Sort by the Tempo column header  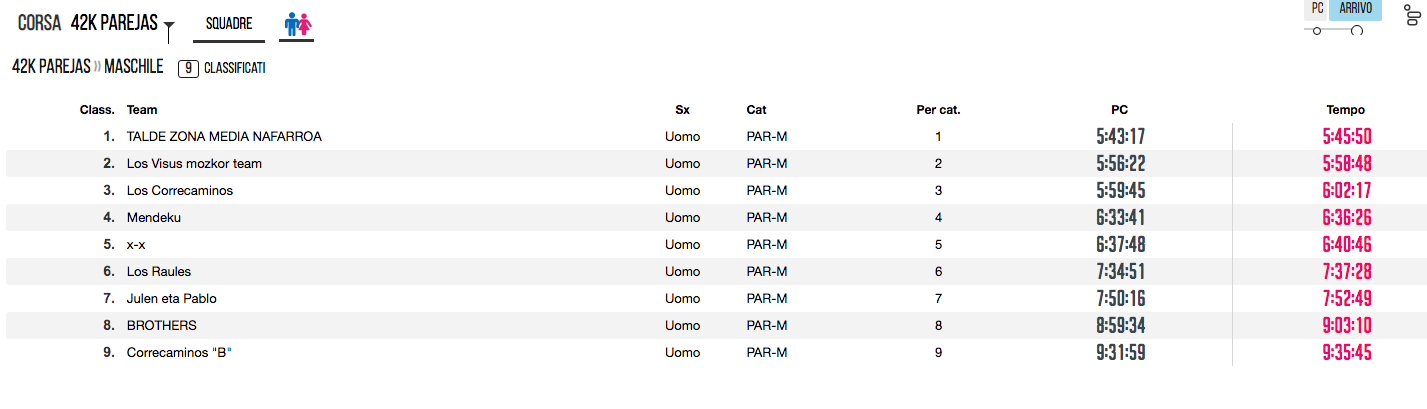click(x=1345, y=110)
